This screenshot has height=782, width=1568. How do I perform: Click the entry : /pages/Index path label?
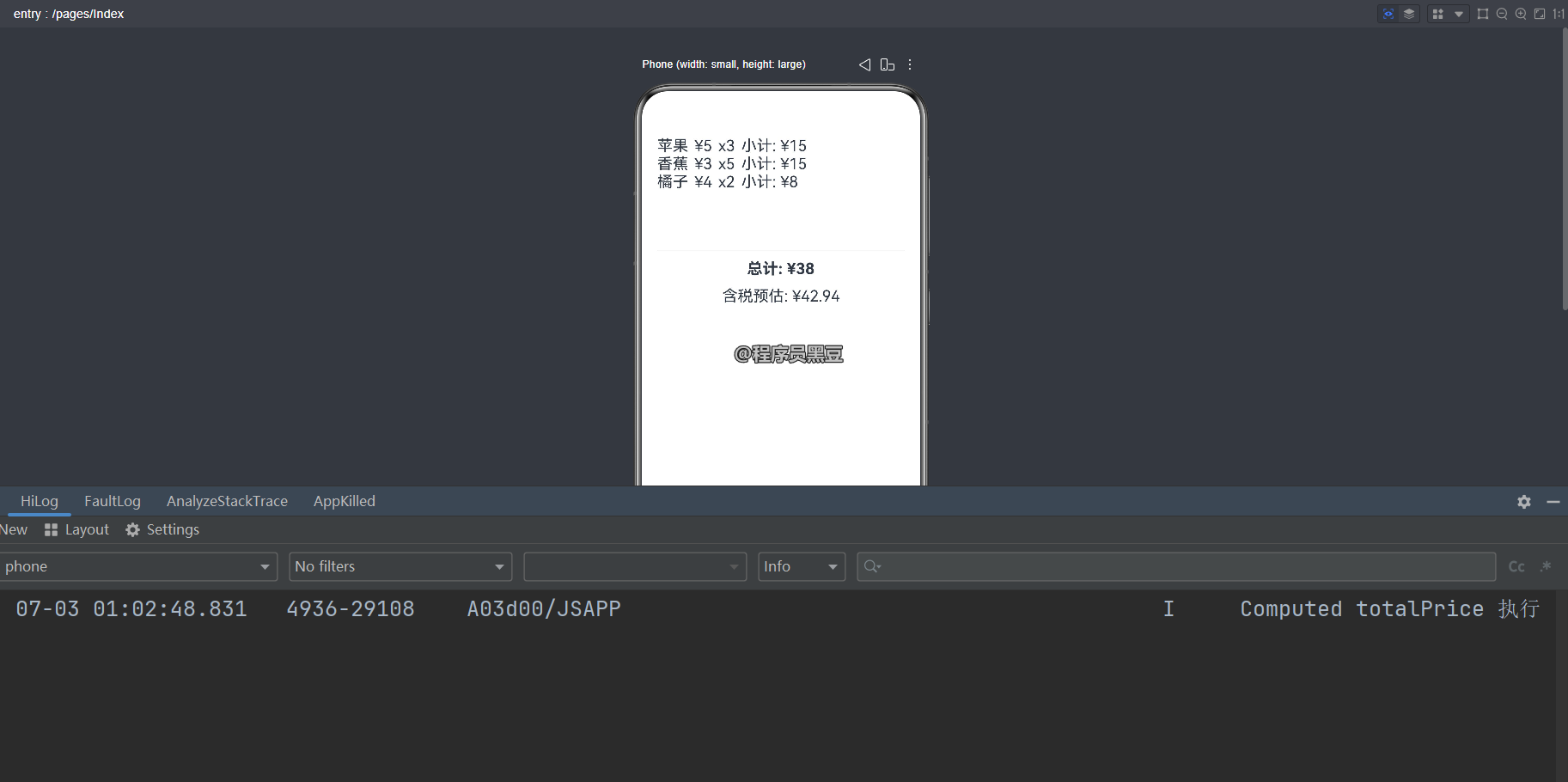pos(69,14)
